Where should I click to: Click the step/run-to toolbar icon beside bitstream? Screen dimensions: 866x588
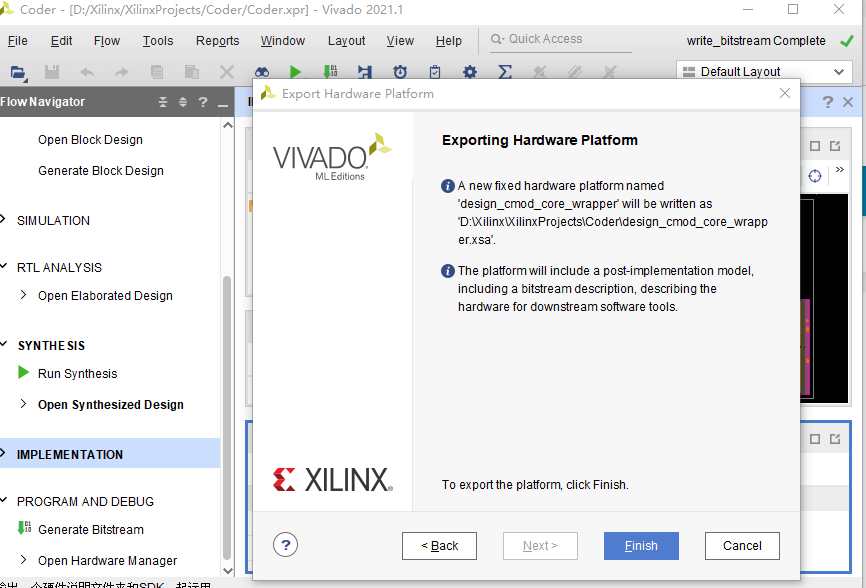[x=365, y=72]
